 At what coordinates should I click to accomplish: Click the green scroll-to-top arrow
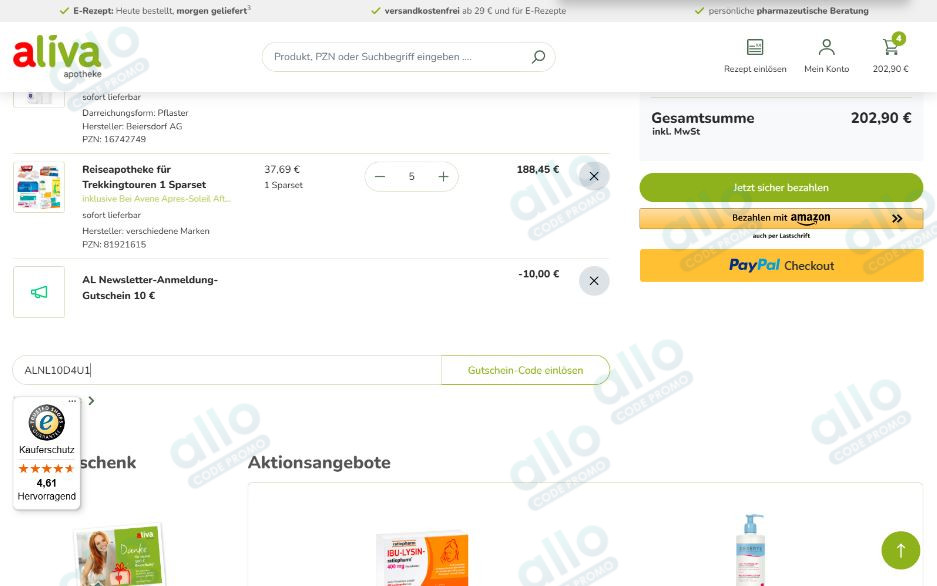[x=900, y=550]
